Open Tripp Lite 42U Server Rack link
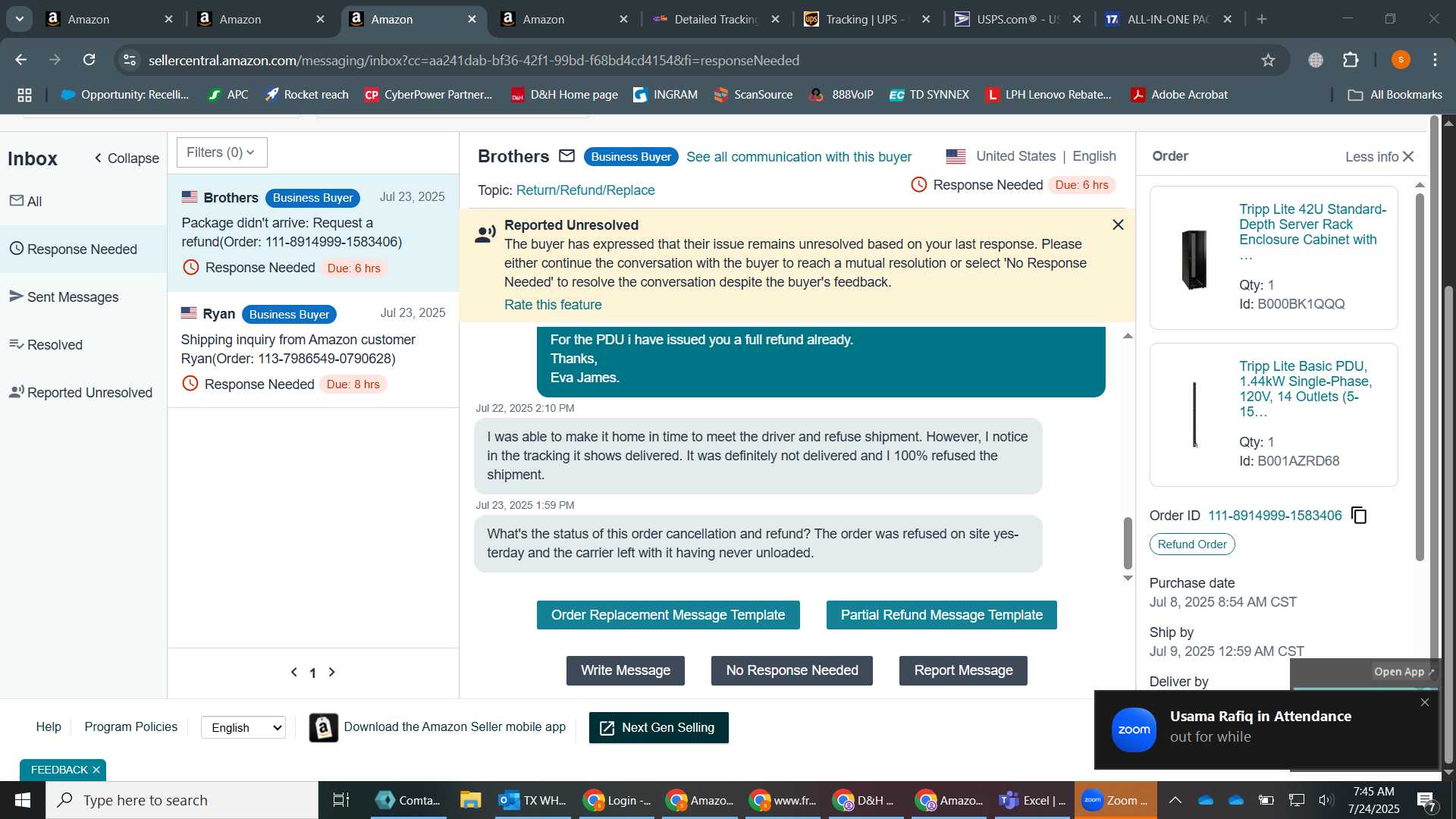This screenshot has width=1456, height=819. click(x=1313, y=224)
